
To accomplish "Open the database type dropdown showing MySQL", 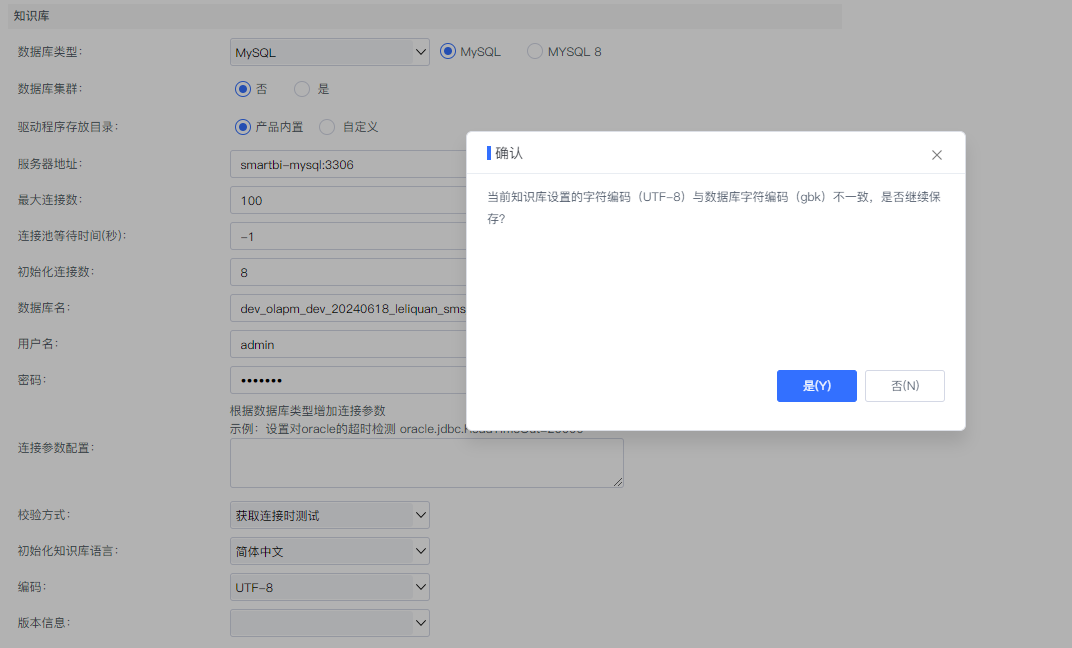I will tap(330, 51).
